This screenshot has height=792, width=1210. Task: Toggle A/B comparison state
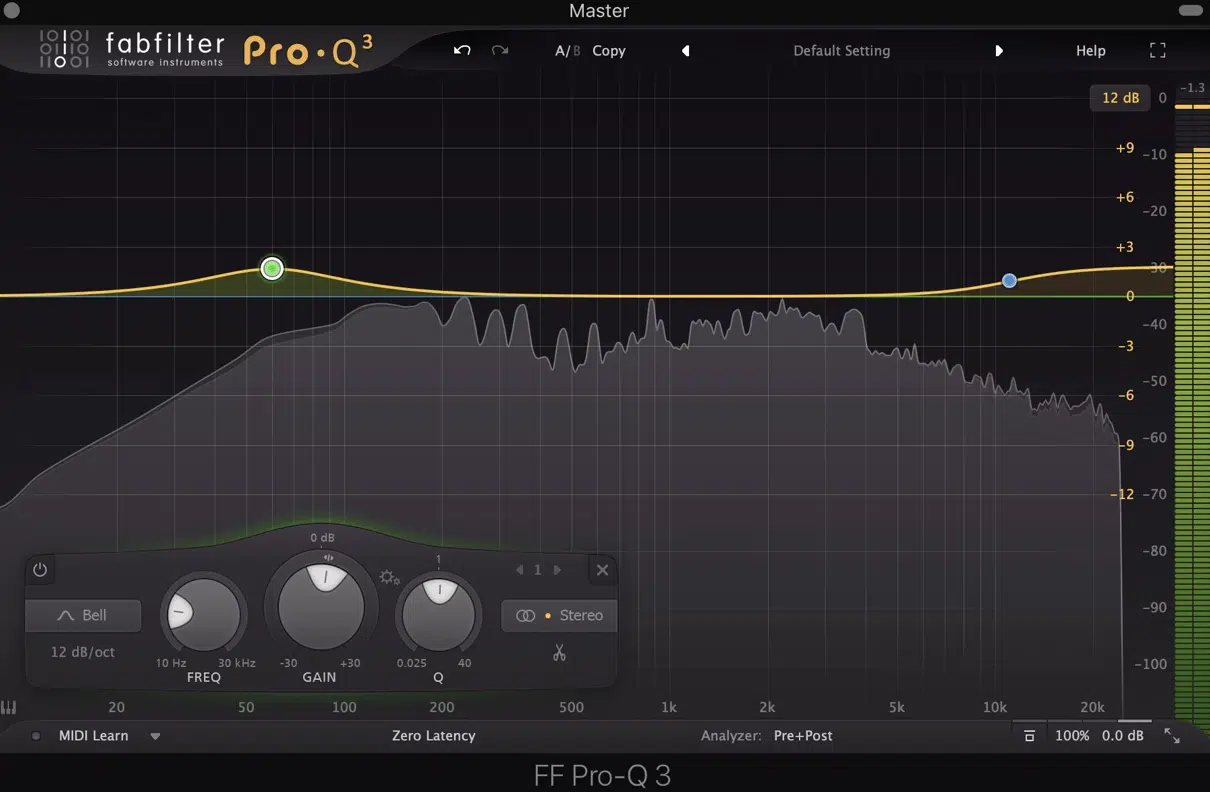pyautogui.click(x=567, y=50)
